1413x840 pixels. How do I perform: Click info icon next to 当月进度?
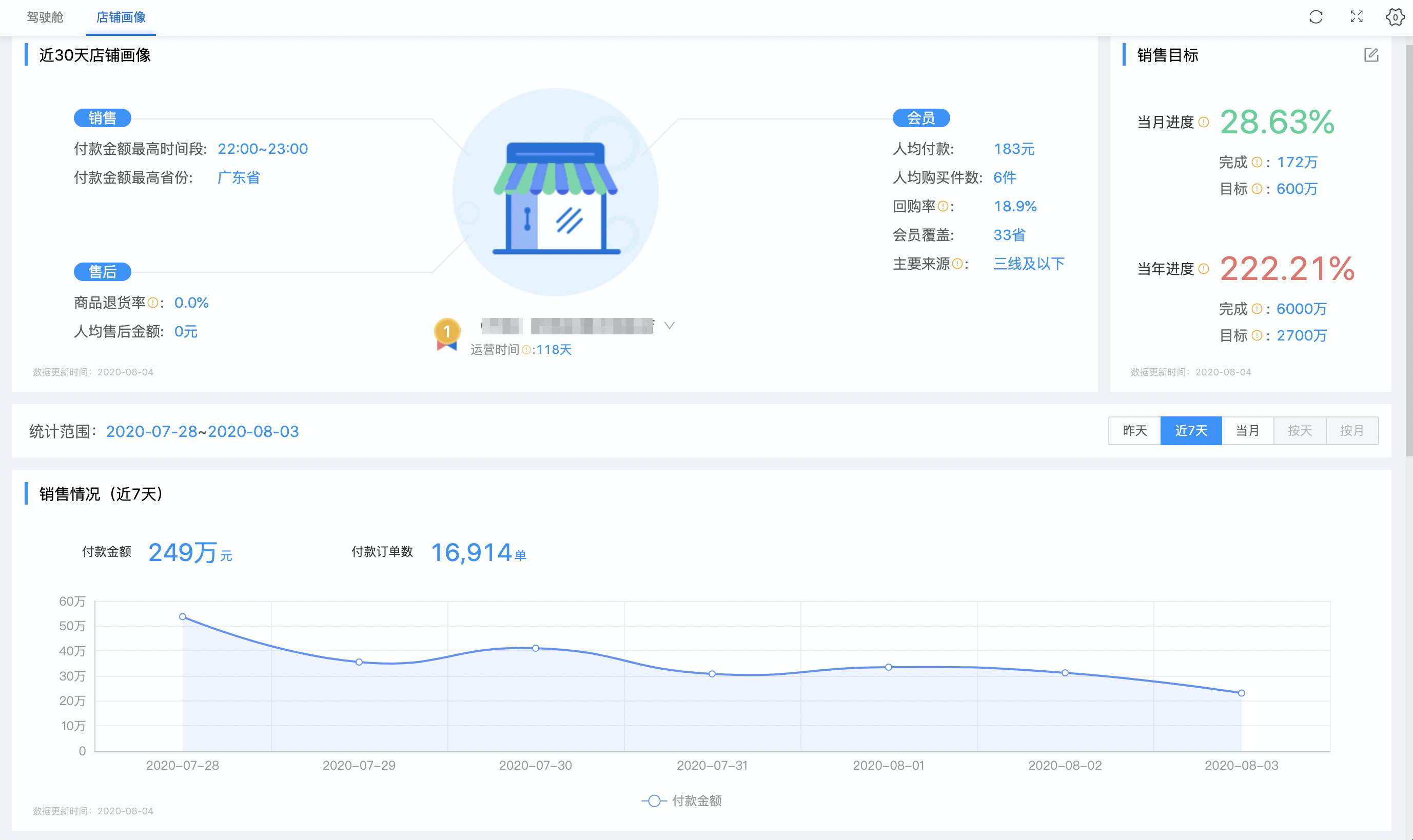coord(1204,122)
